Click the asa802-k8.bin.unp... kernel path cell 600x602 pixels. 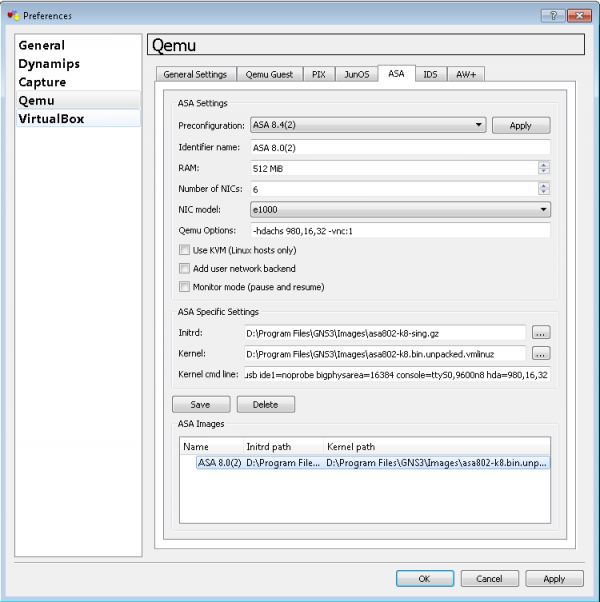436,463
